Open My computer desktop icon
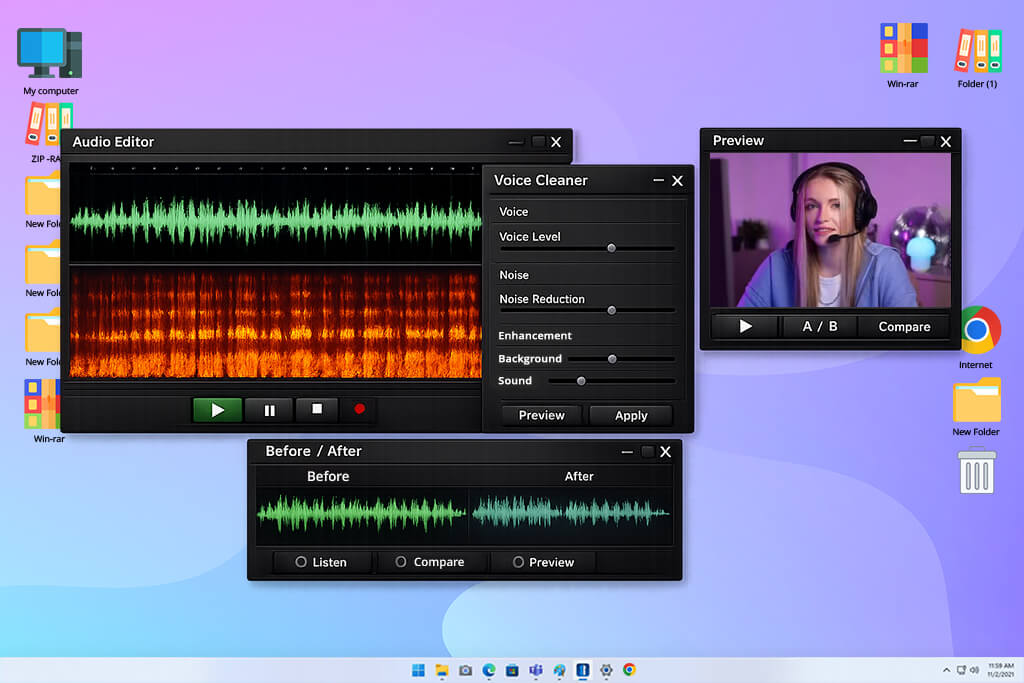1024x683 pixels. (x=50, y=62)
